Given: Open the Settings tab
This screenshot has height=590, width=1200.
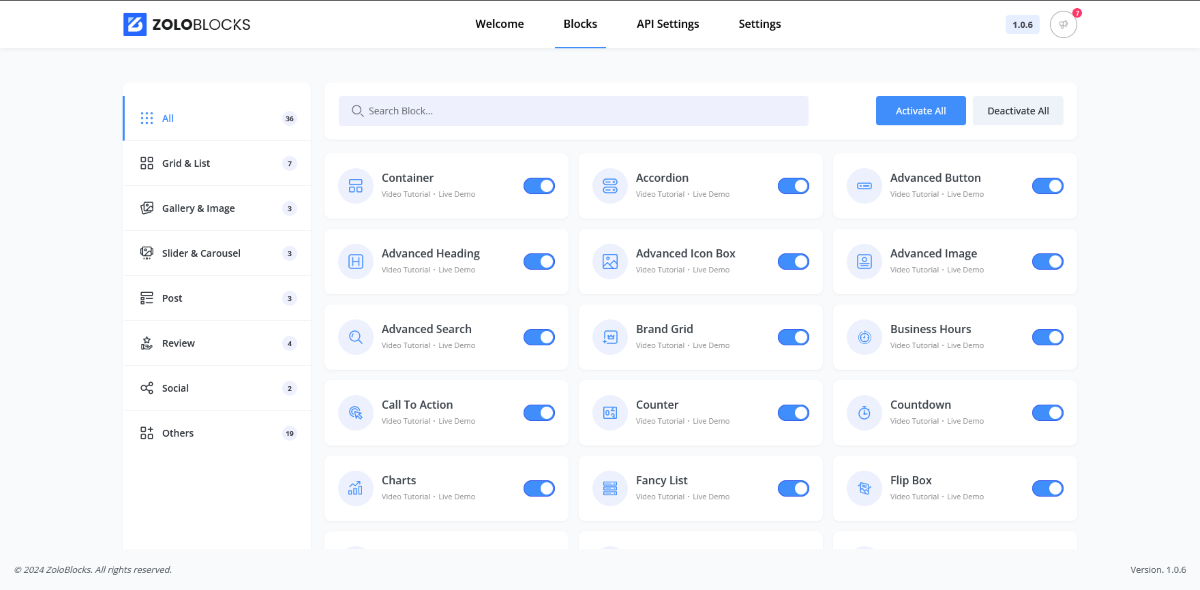Looking at the screenshot, I should [x=760, y=24].
